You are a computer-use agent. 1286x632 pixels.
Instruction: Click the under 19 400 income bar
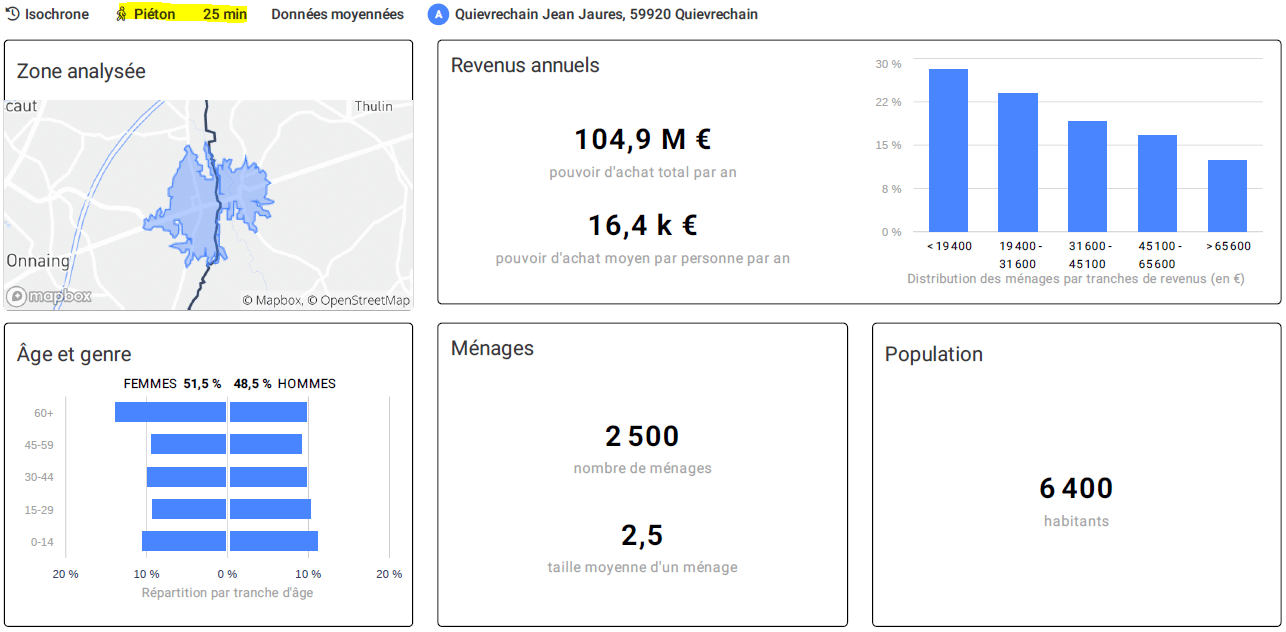click(948, 150)
